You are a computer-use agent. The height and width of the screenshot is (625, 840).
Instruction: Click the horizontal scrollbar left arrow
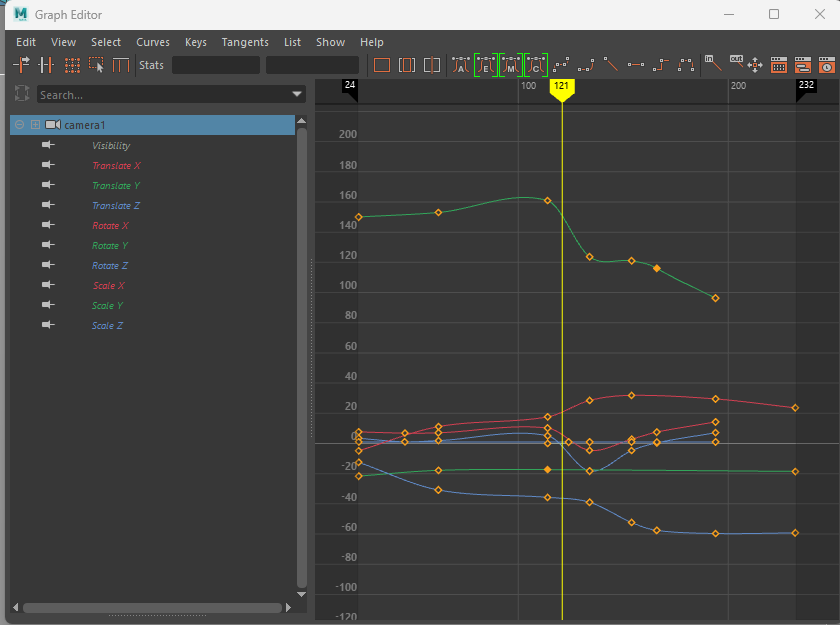pos(16,607)
